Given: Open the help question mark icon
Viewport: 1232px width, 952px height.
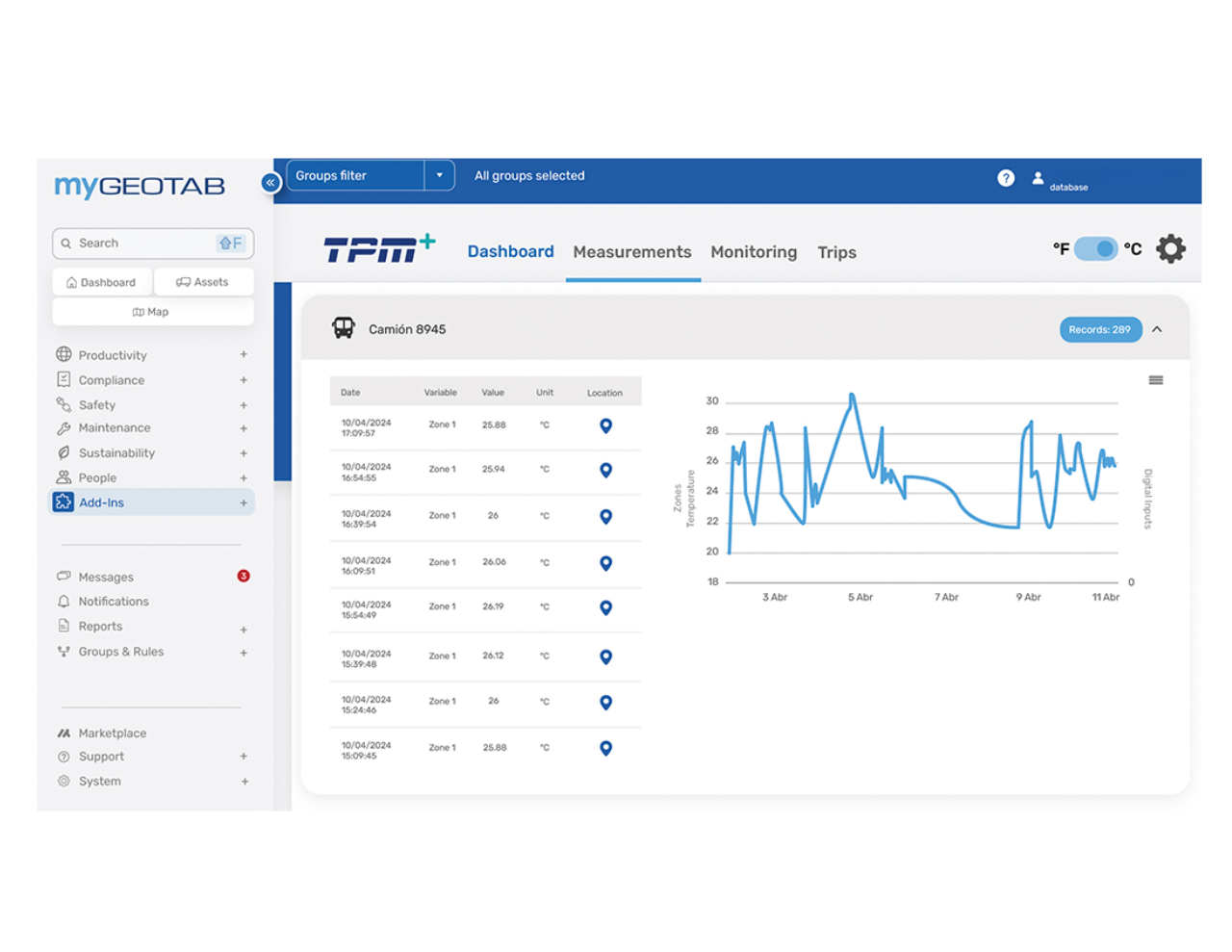Looking at the screenshot, I should (x=1006, y=178).
